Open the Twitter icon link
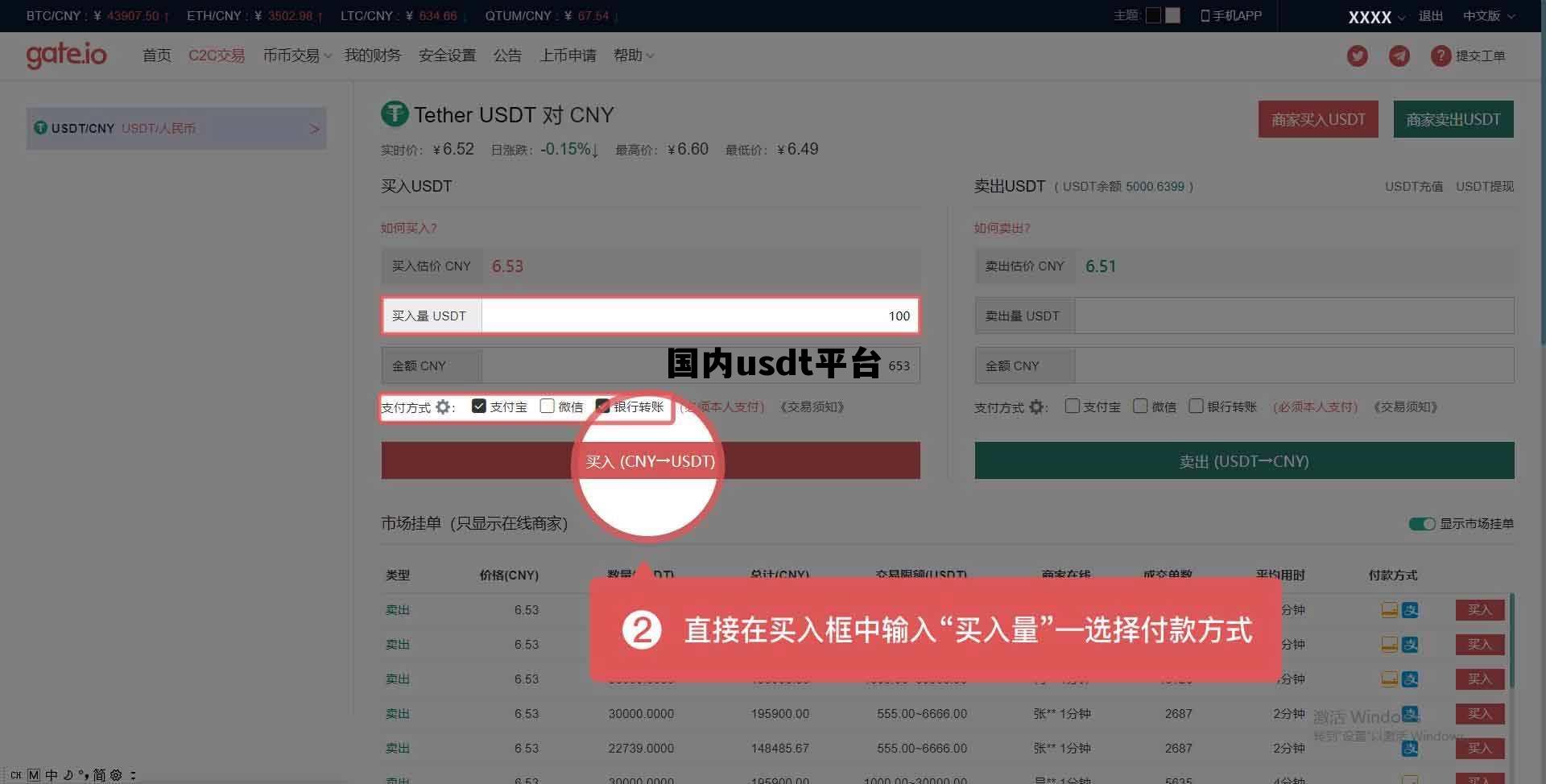 1358,56
